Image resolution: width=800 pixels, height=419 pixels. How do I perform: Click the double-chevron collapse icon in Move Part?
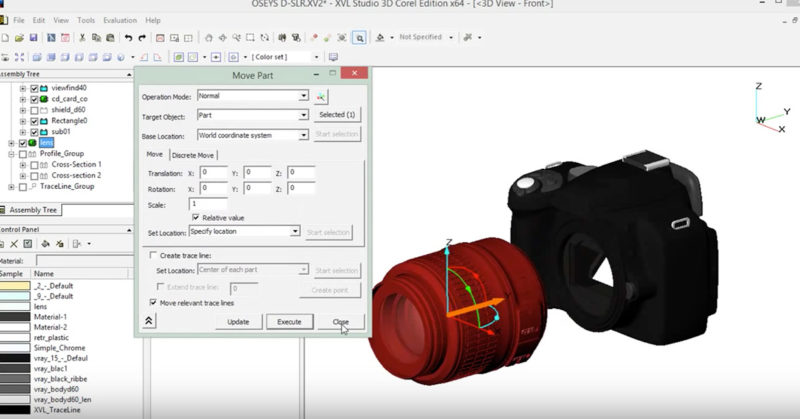point(148,321)
